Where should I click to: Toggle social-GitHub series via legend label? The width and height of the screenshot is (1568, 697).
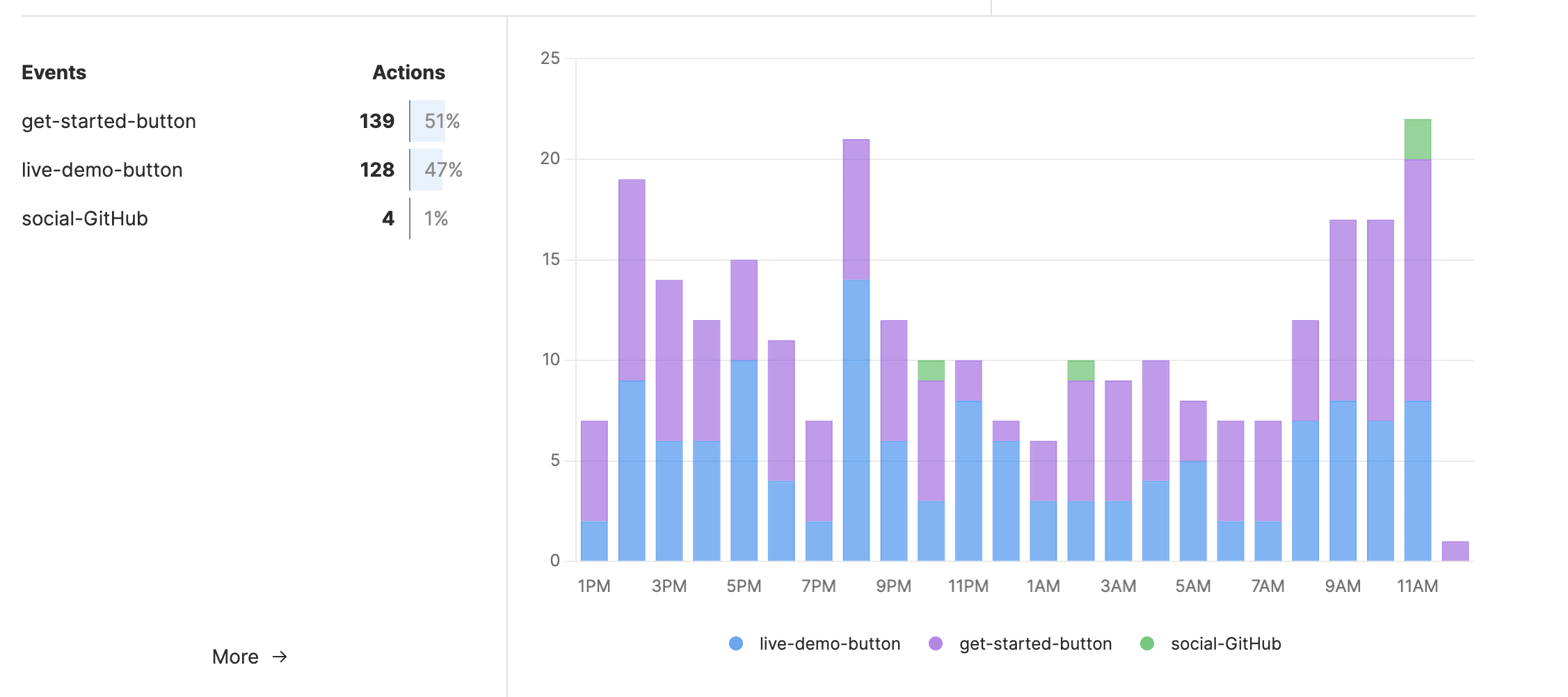click(x=1226, y=644)
